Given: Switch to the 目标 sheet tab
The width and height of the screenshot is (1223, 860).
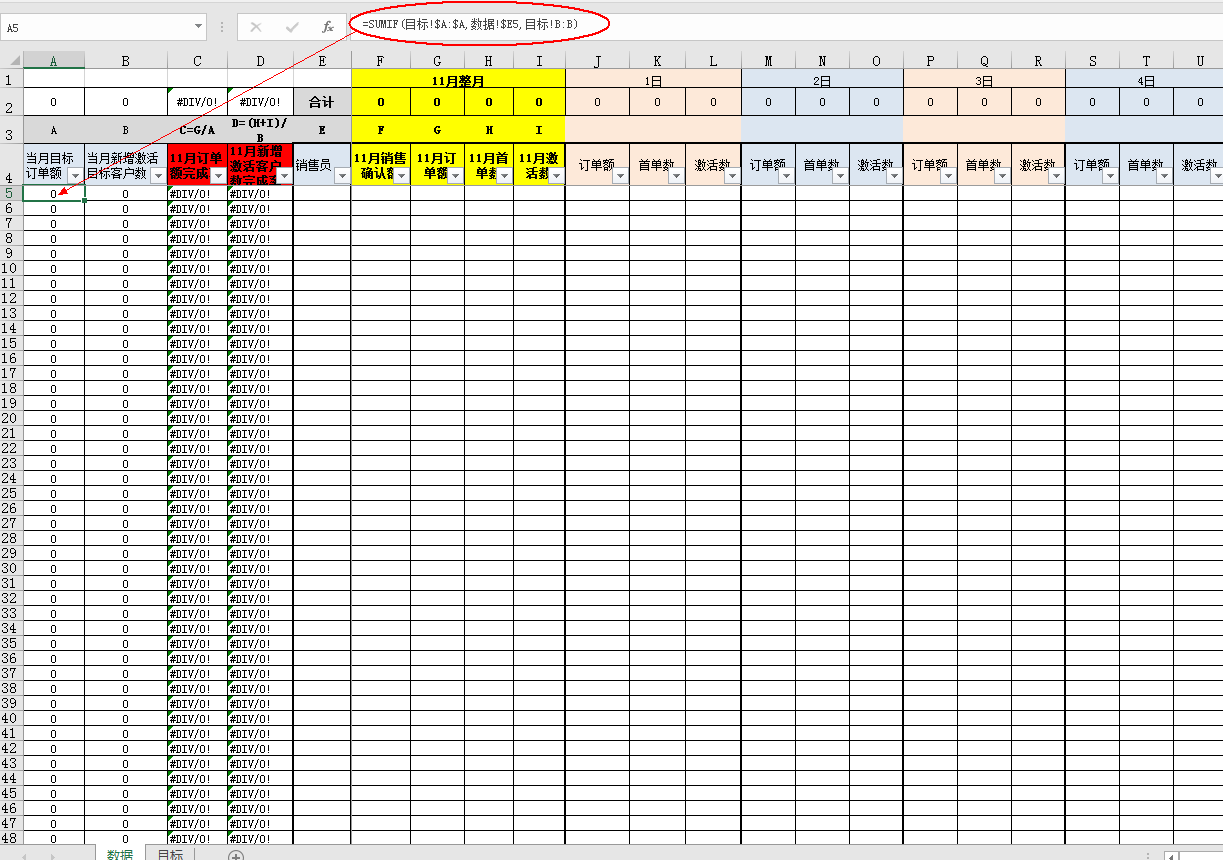Looking at the screenshot, I should [170, 855].
